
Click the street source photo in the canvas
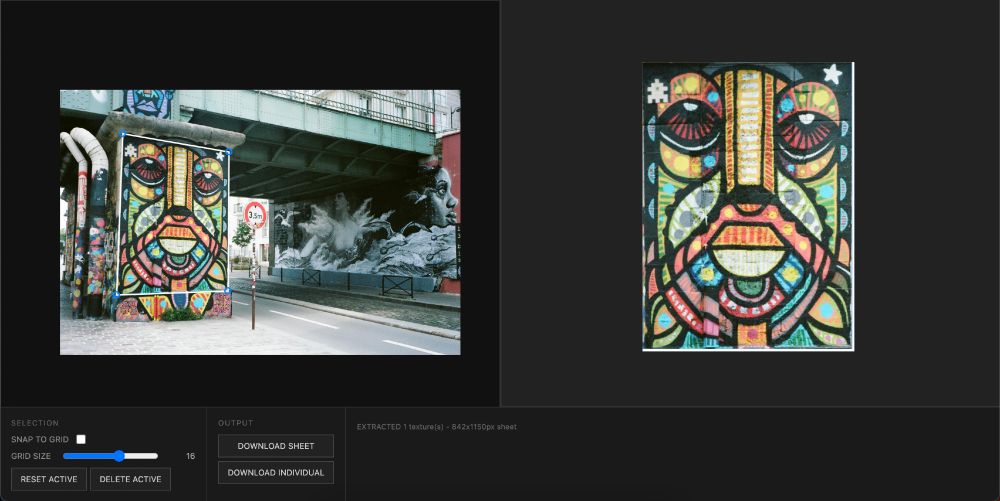coord(260,222)
